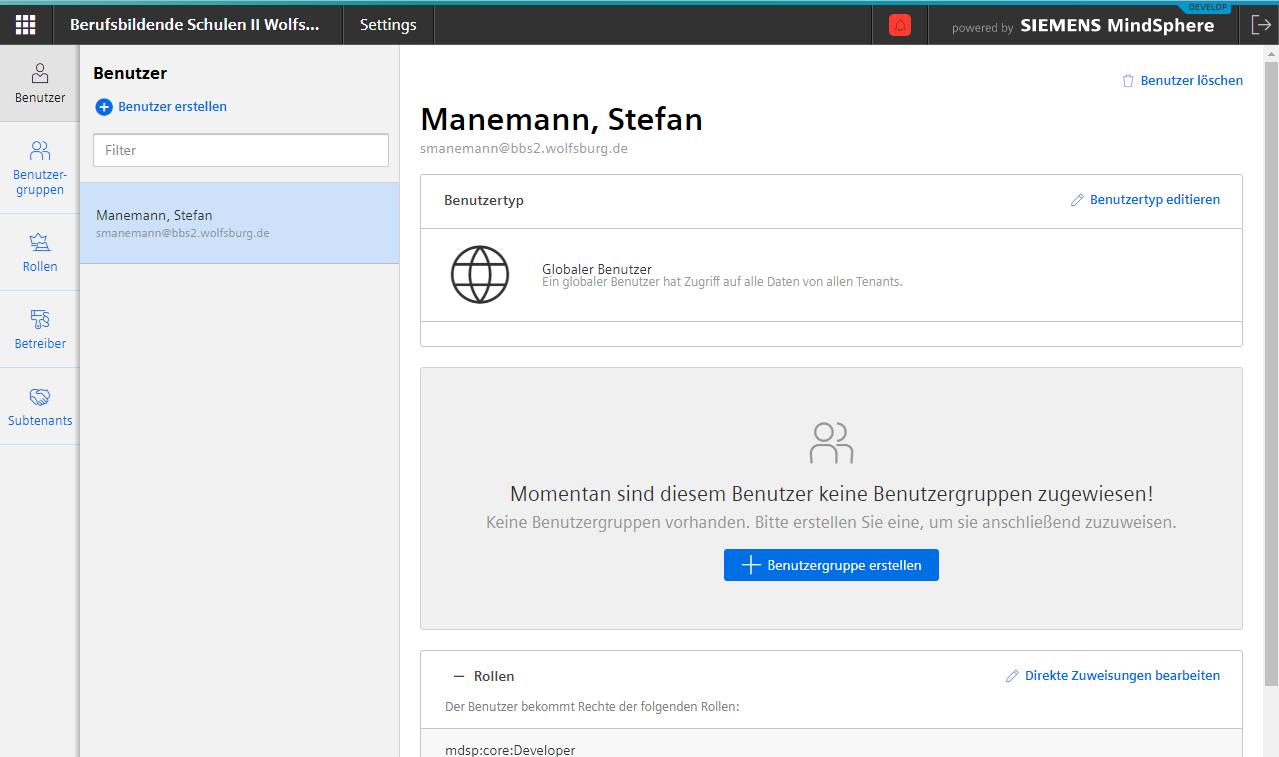Viewport: 1279px width, 757px height.
Task: Open Subtenants section in sidebar
Action: (x=40, y=406)
